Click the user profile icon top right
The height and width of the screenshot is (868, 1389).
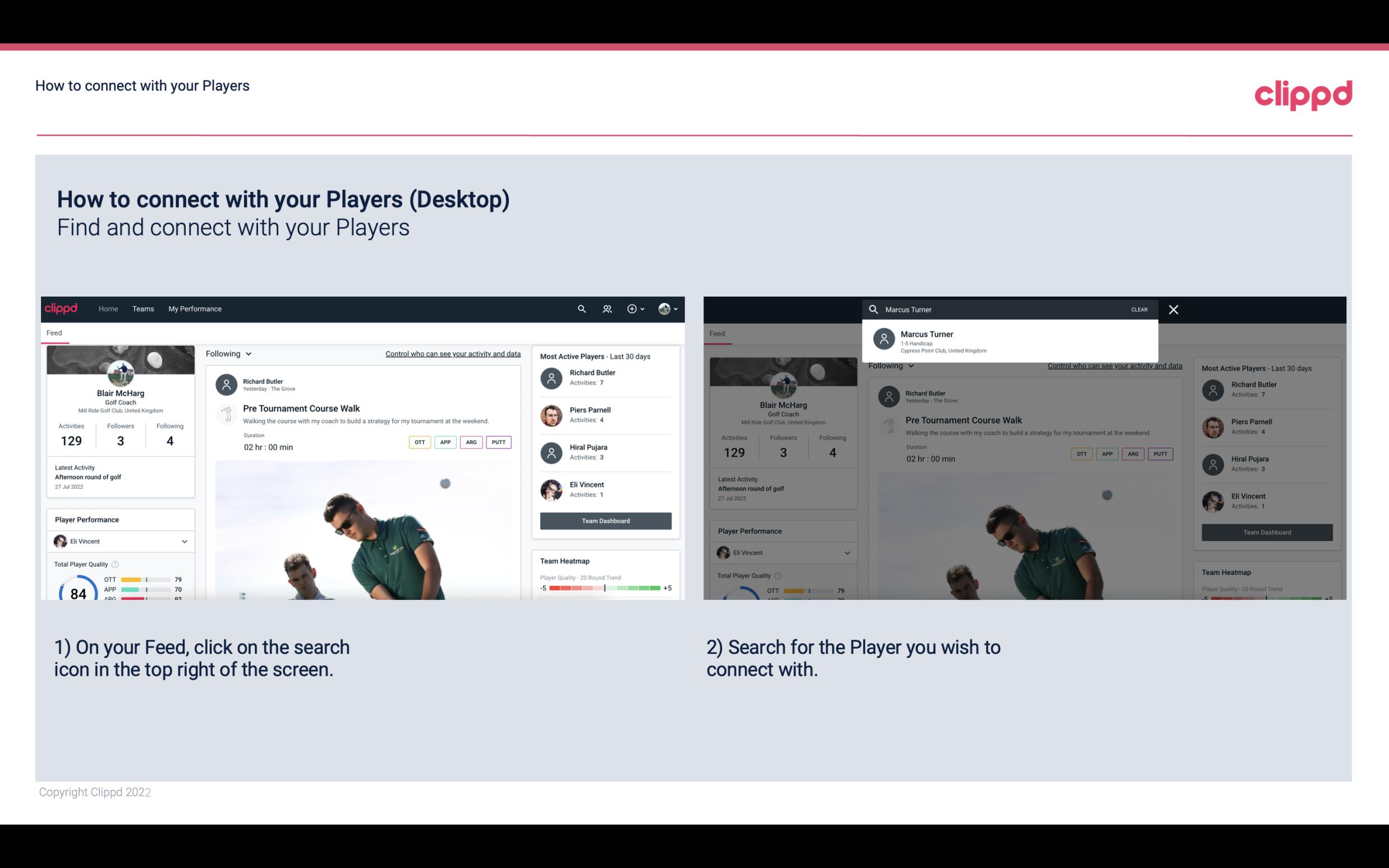tap(664, 309)
